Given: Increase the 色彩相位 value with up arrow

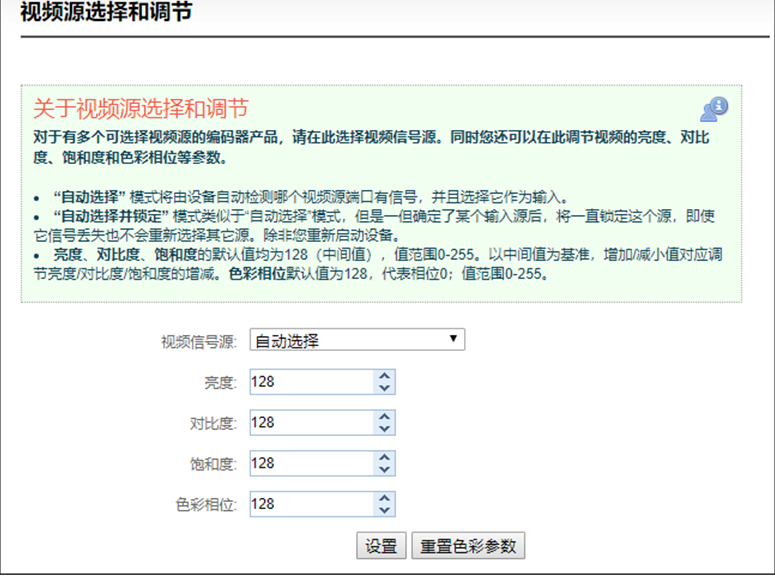Looking at the screenshot, I should (384, 498).
